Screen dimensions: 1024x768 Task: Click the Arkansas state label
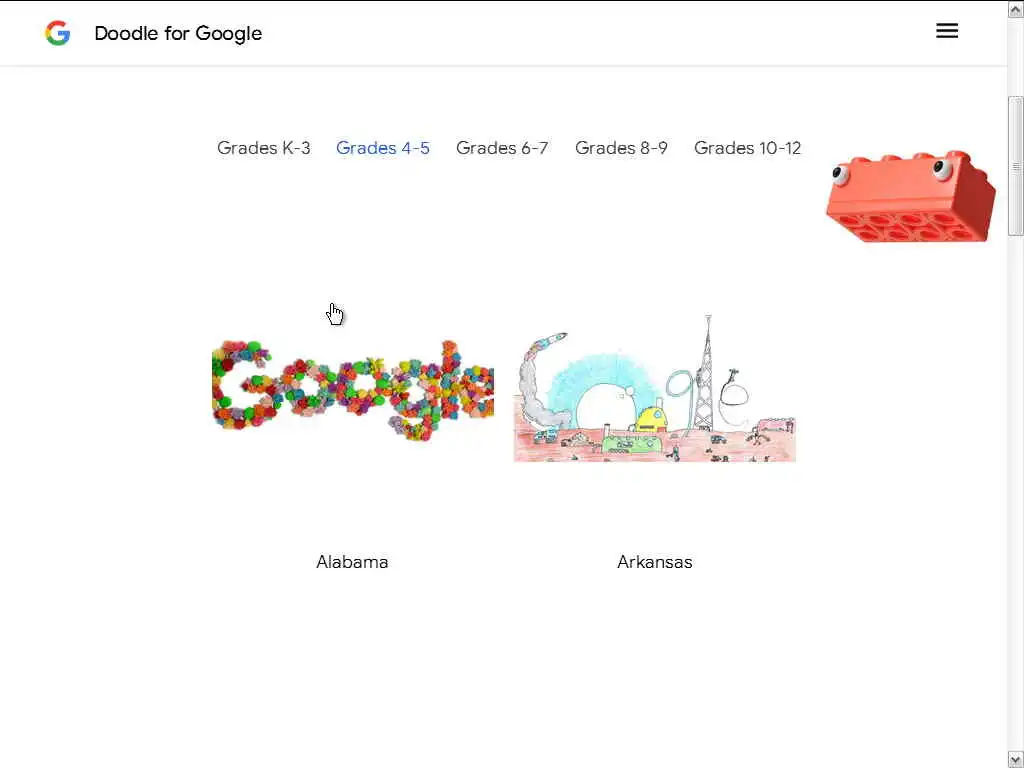[655, 562]
